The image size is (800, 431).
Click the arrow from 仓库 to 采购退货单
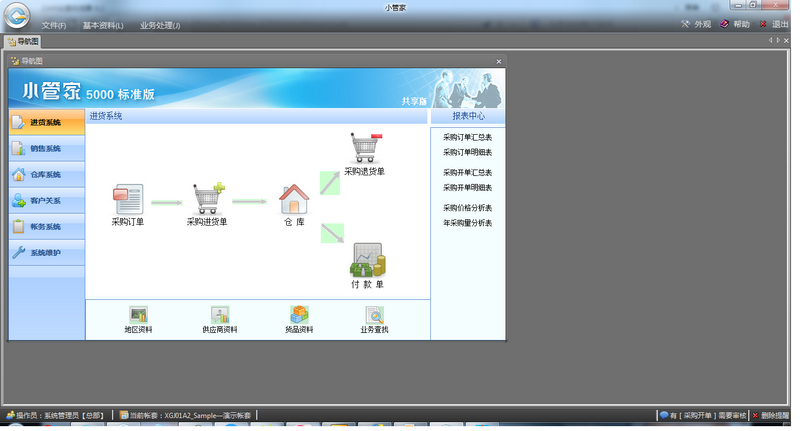pyautogui.click(x=330, y=183)
